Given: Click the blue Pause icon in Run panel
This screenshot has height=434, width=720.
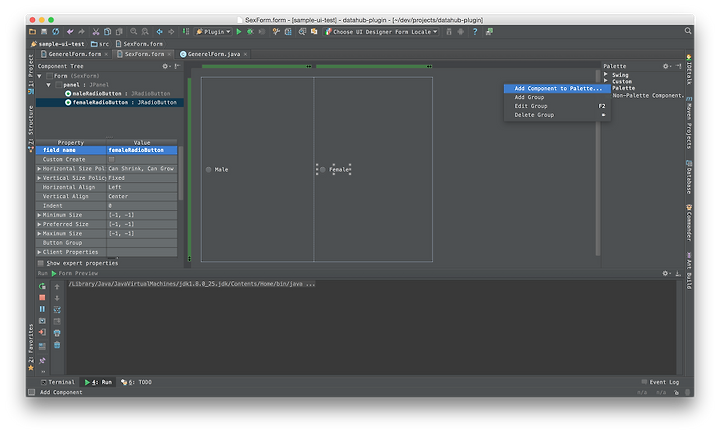Looking at the screenshot, I should tap(42, 309).
